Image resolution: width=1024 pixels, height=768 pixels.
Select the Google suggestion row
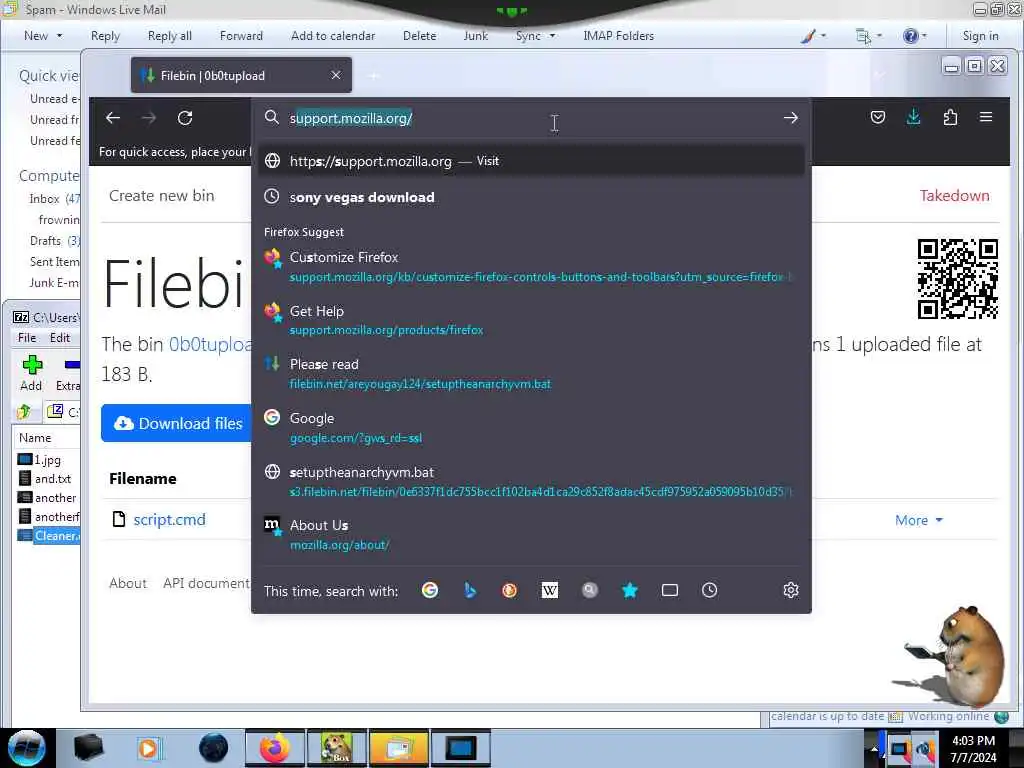tap(531, 428)
